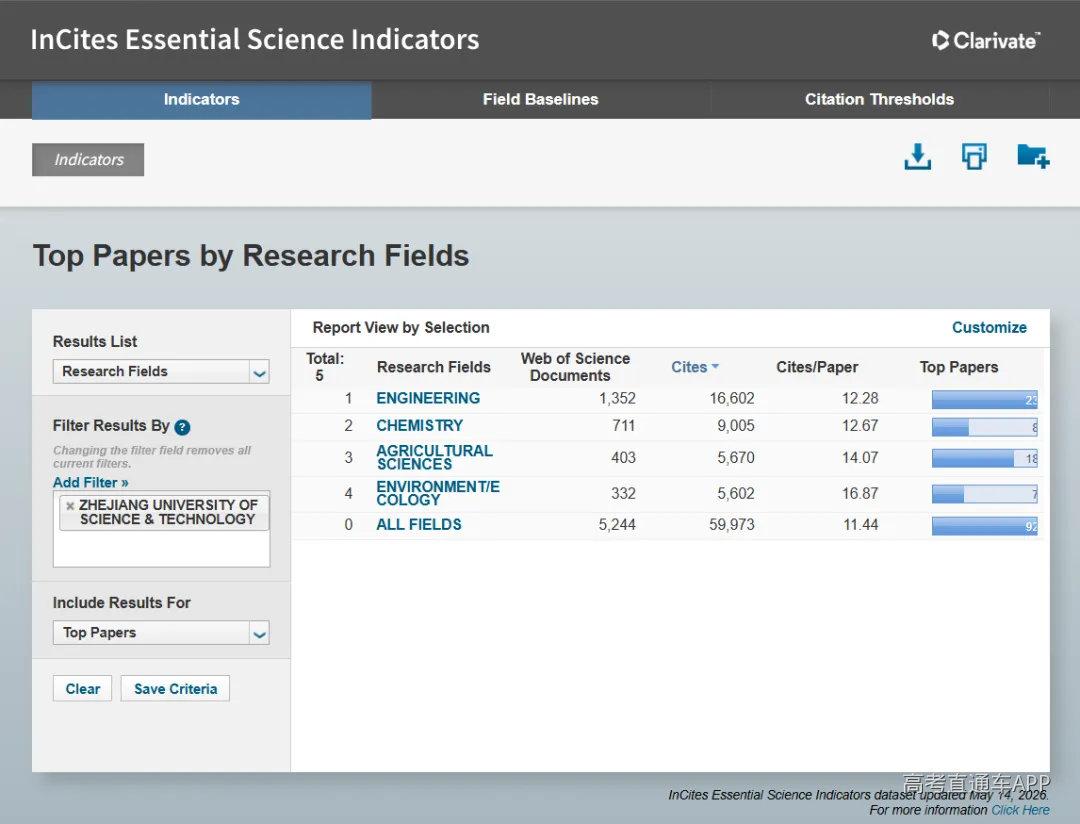Select the 711 documents value

click(623, 426)
